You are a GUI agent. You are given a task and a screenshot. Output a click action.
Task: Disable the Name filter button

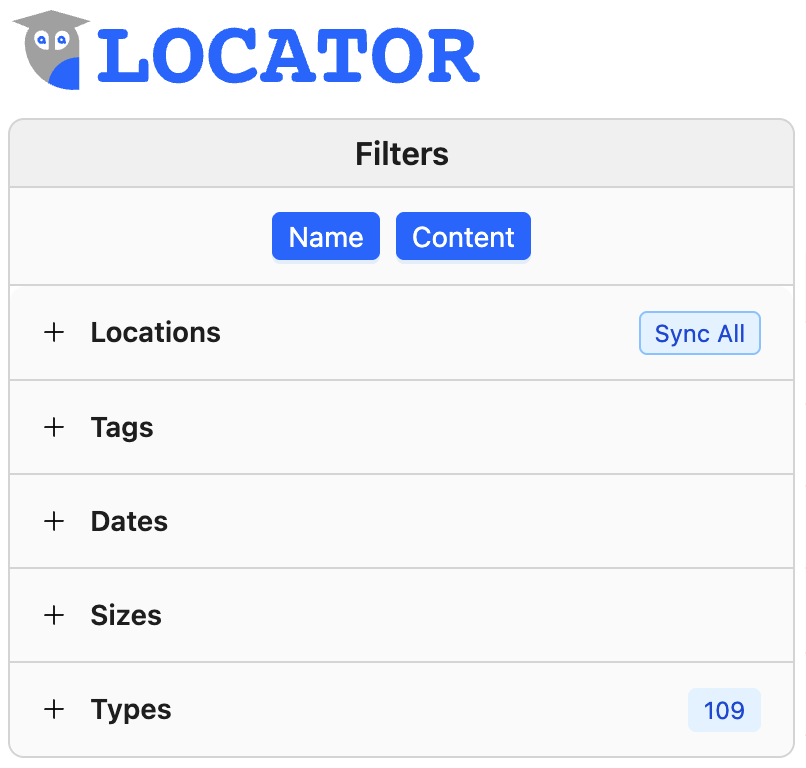pyautogui.click(x=326, y=236)
